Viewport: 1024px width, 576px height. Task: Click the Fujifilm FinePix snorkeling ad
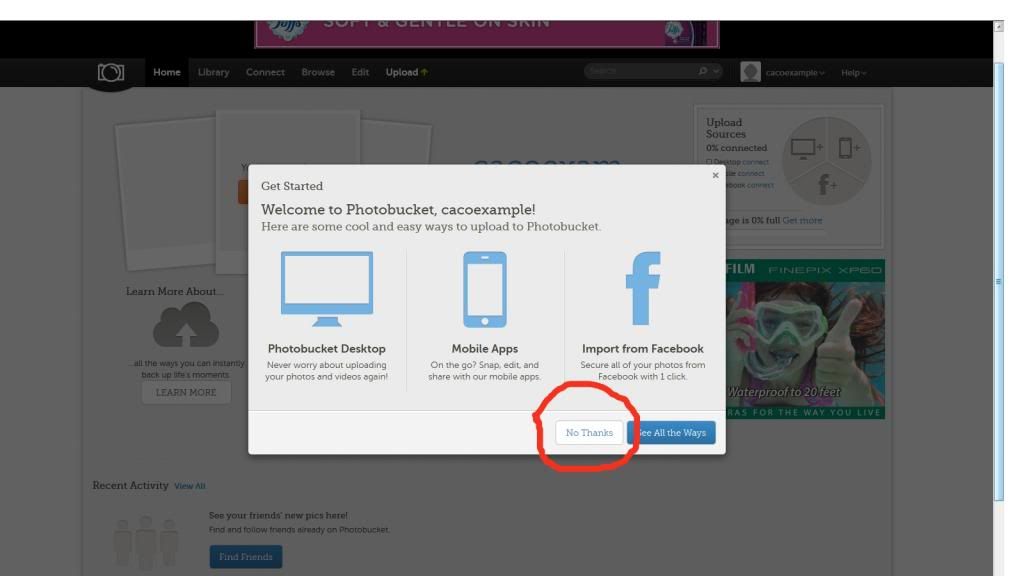click(805, 339)
